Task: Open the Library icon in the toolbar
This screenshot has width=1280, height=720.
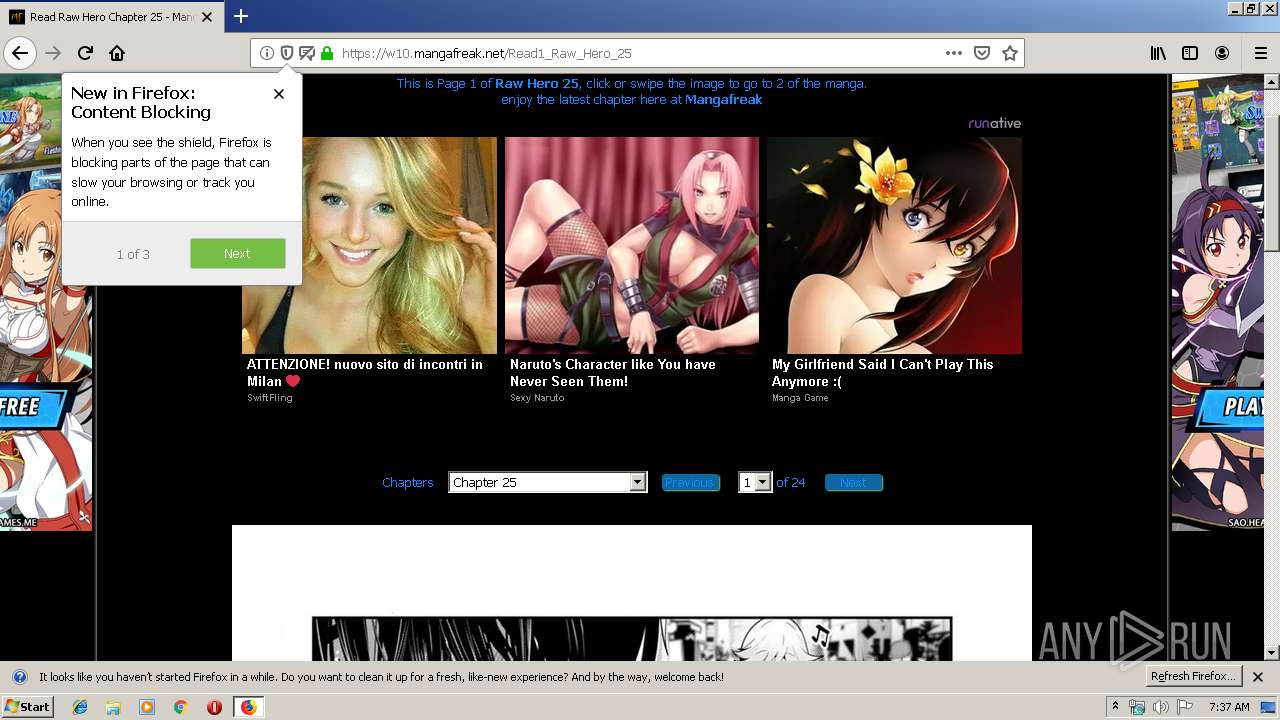Action: point(1158,53)
